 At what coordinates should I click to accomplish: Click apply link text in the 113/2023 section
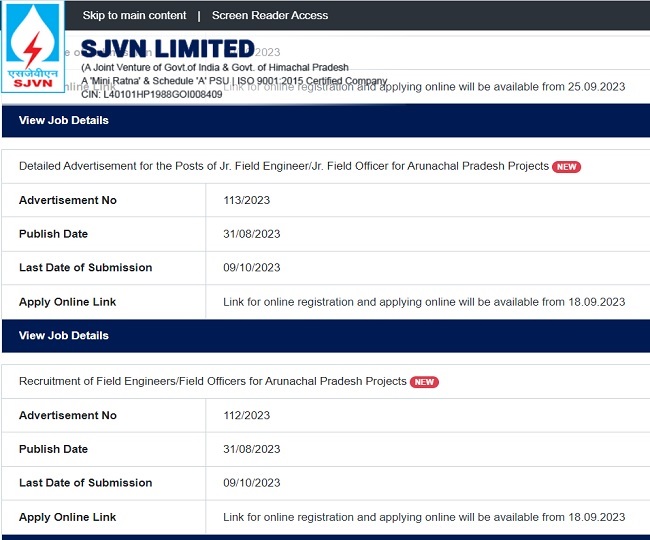pyautogui.click(x=424, y=302)
